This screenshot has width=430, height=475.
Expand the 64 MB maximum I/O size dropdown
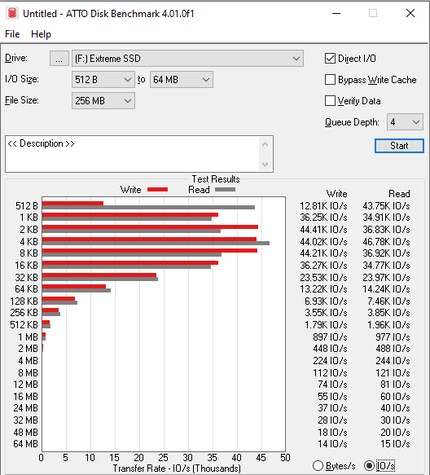click(x=181, y=80)
